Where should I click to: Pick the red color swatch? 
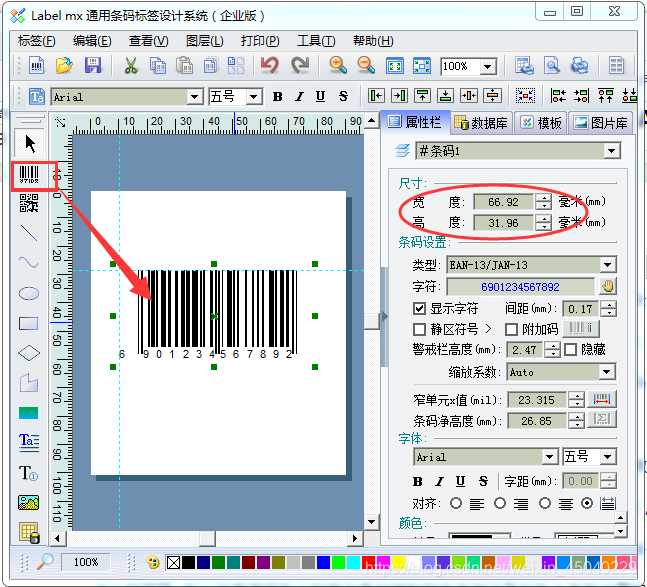click(368, 562)
